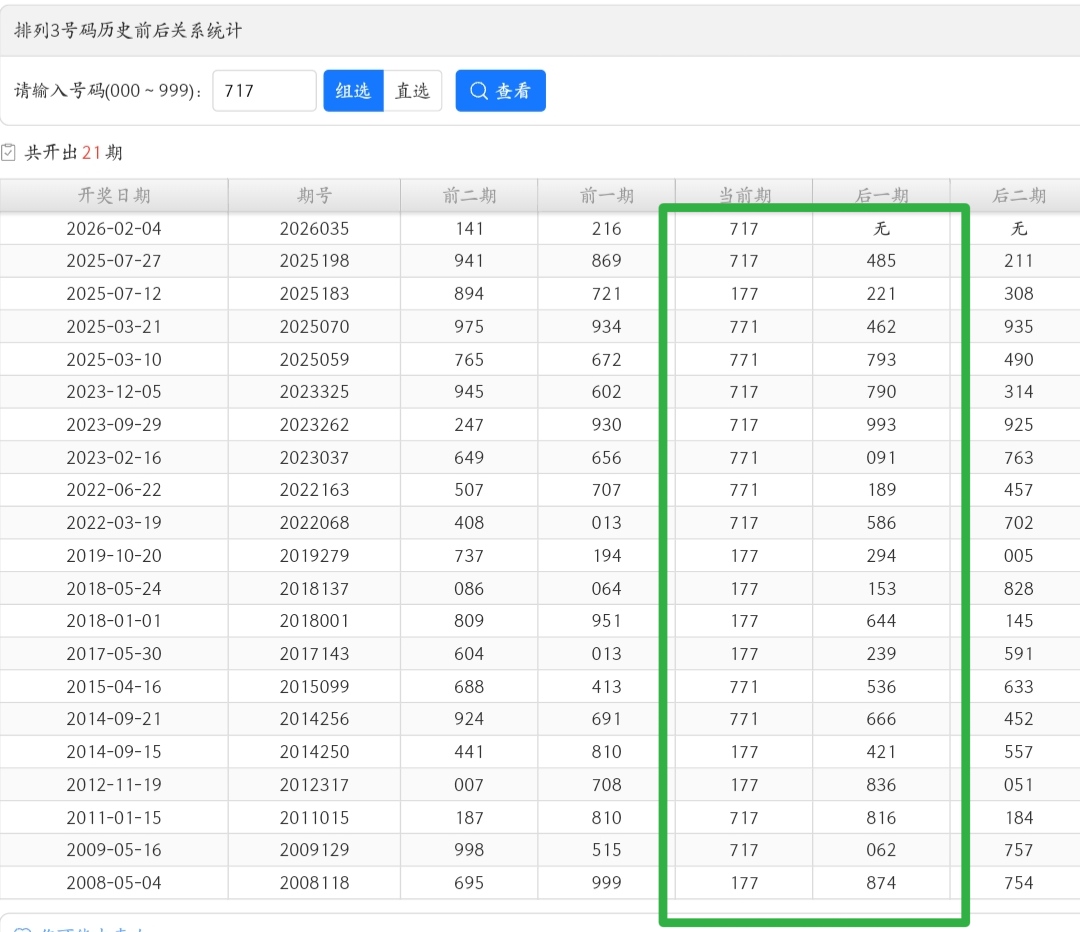Click the number input field showing 717
This screenshot has width=1080, height=932.
point(264,90)
